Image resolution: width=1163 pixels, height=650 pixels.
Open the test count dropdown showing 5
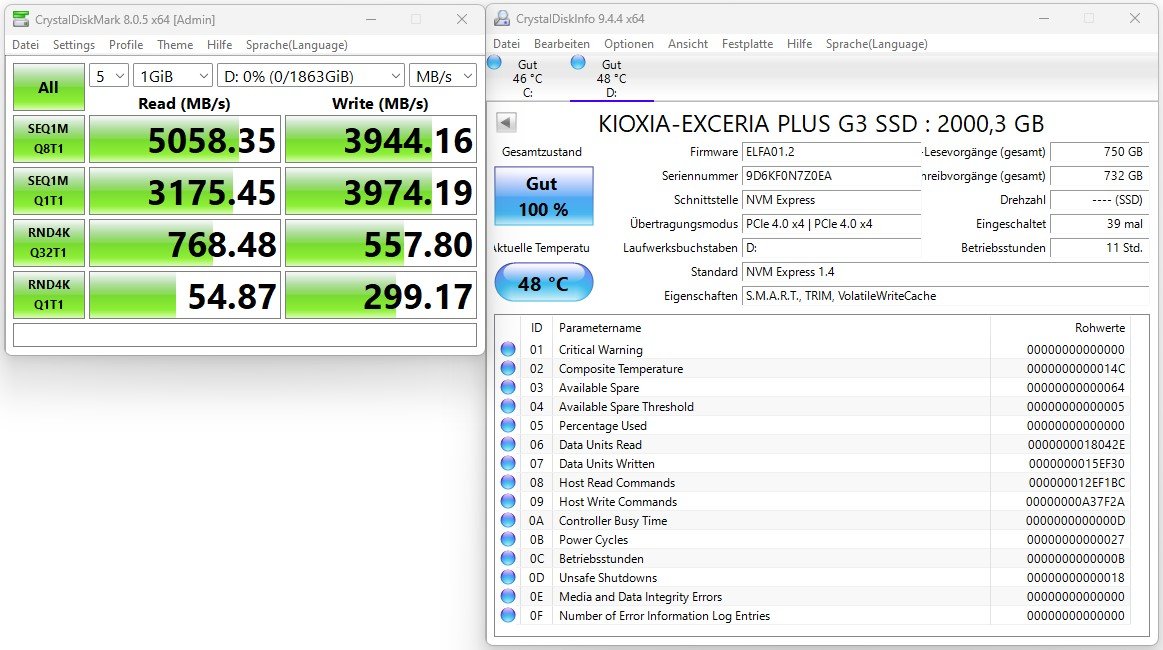[108, 75]
